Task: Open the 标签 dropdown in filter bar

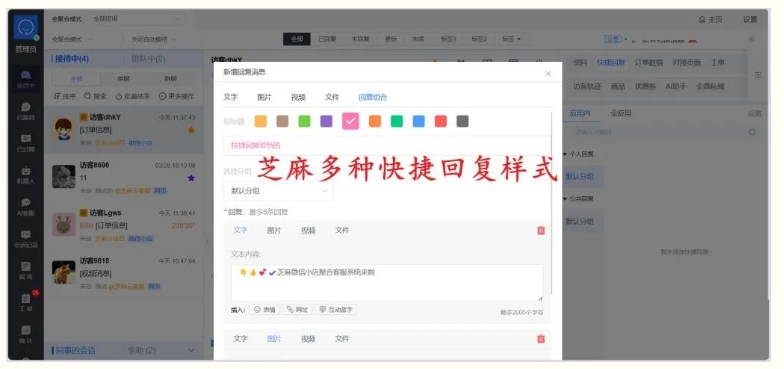Action: click(512, 39)
